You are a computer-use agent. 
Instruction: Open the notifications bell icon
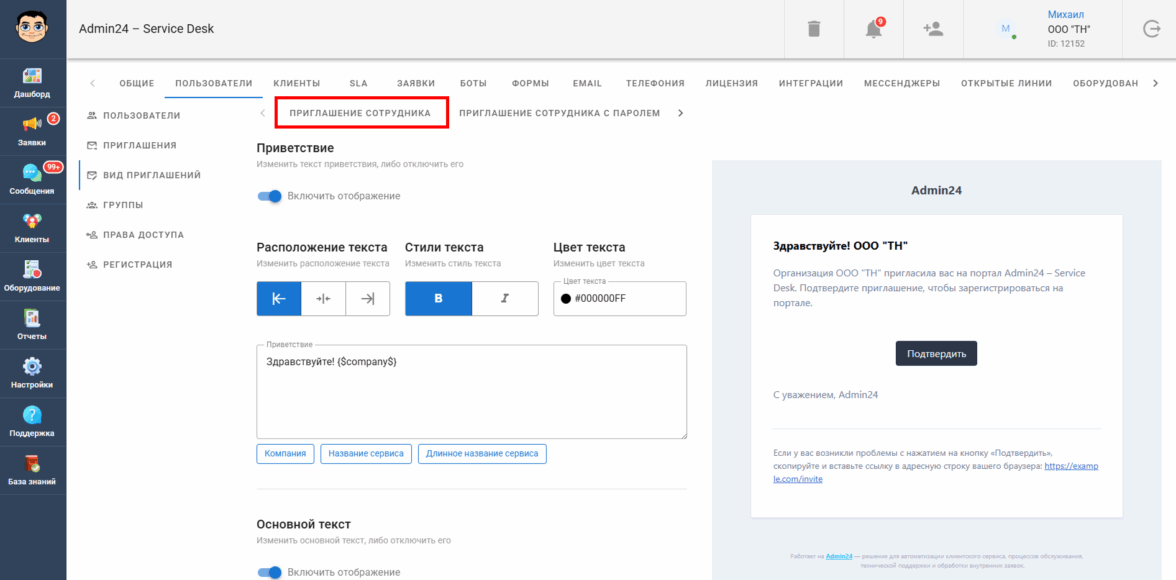[x=873, y=29]
